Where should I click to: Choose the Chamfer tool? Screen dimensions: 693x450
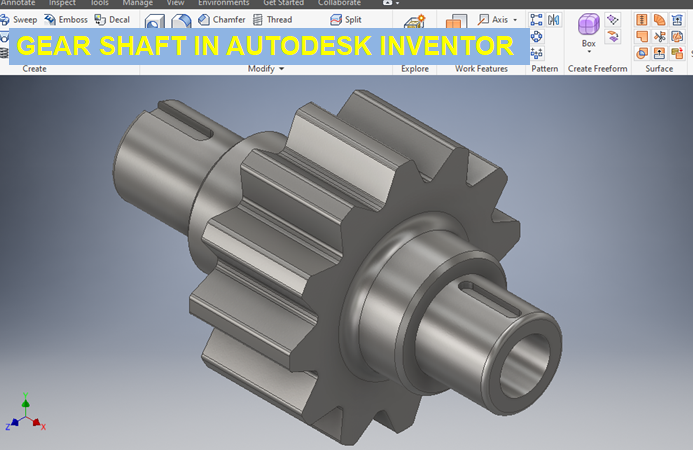coord(221,19)
